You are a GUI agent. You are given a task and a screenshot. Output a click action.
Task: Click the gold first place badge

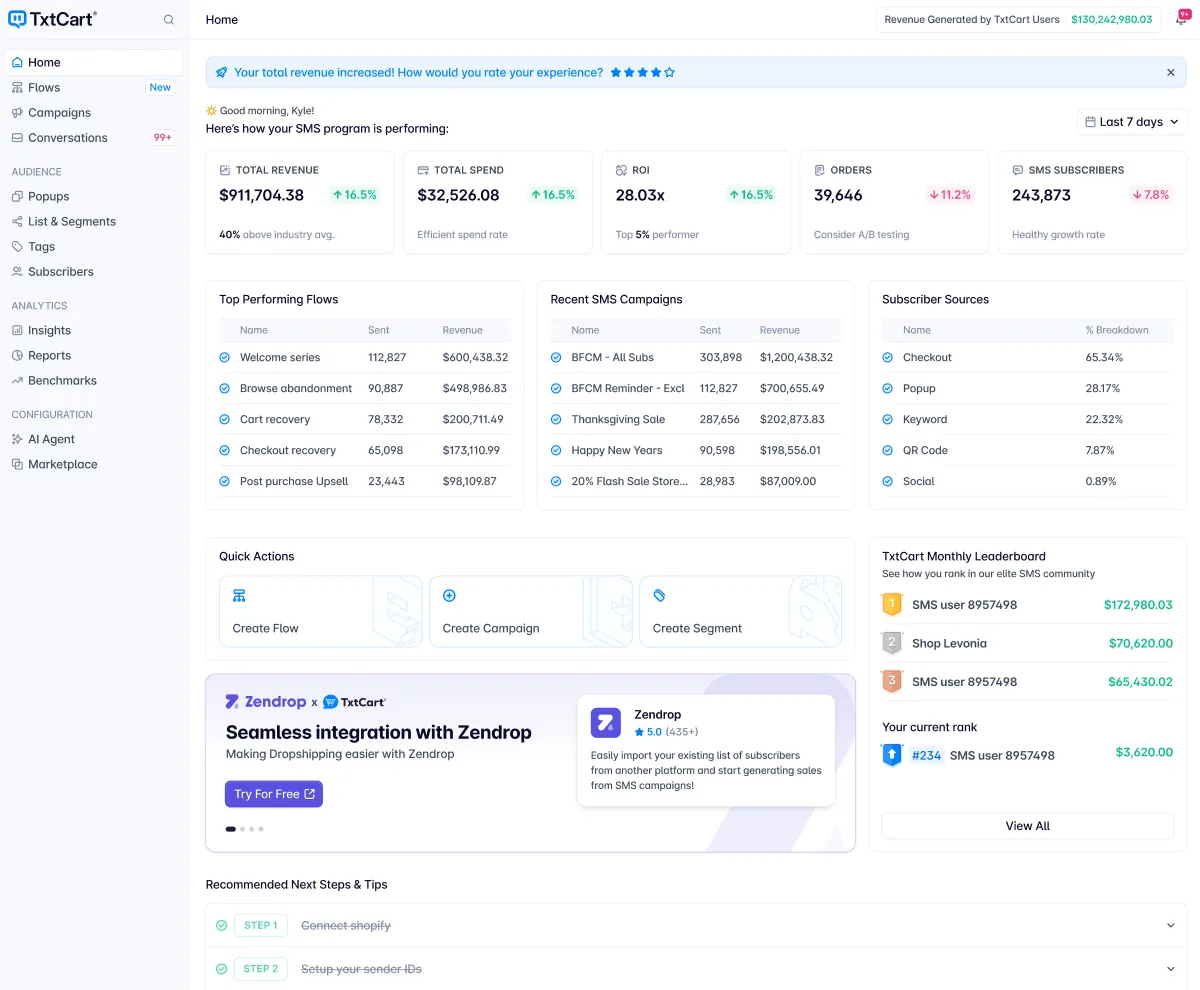pos(892,605)
